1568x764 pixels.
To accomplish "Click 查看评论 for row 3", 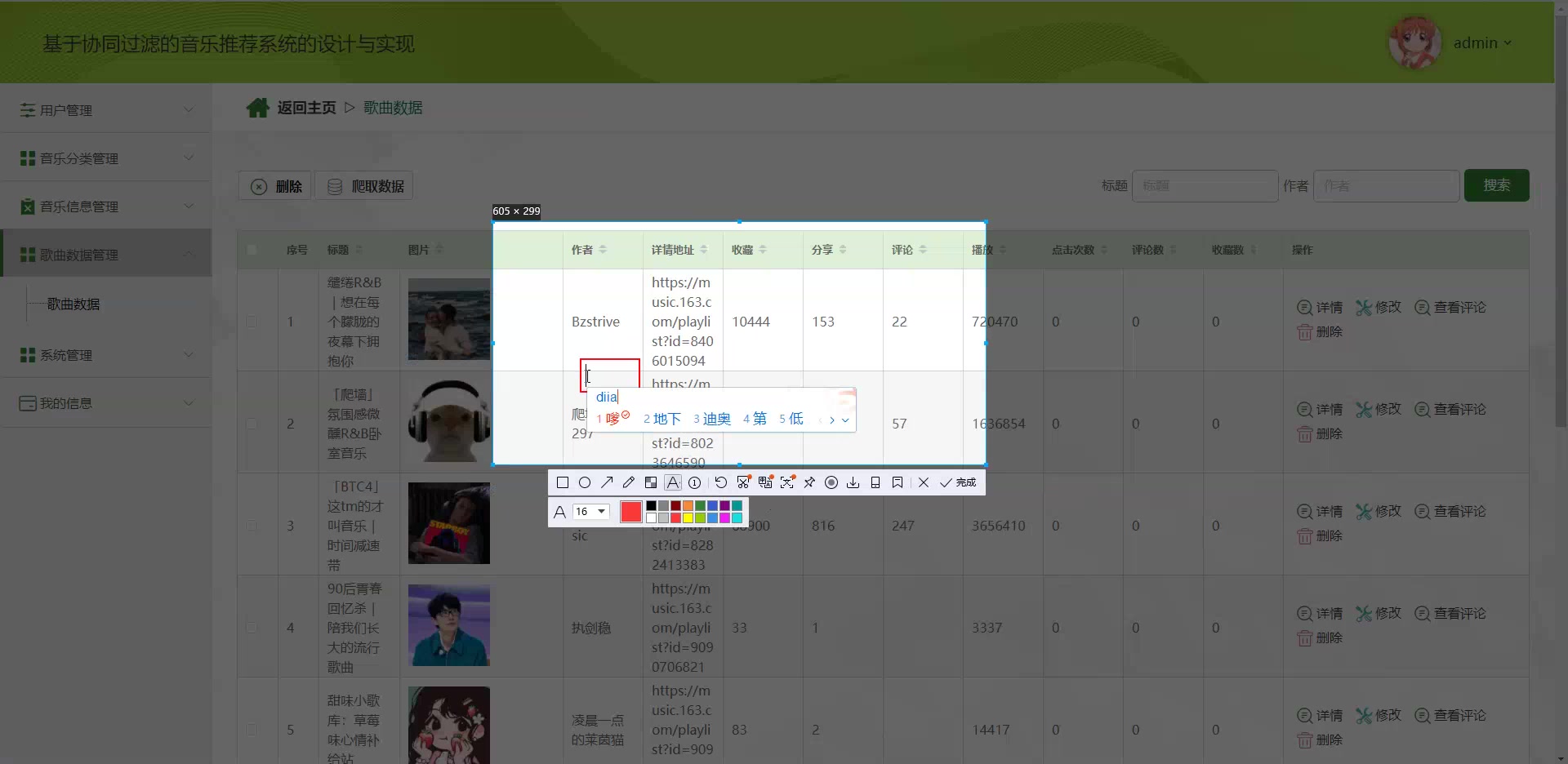I will [1450, 511].
